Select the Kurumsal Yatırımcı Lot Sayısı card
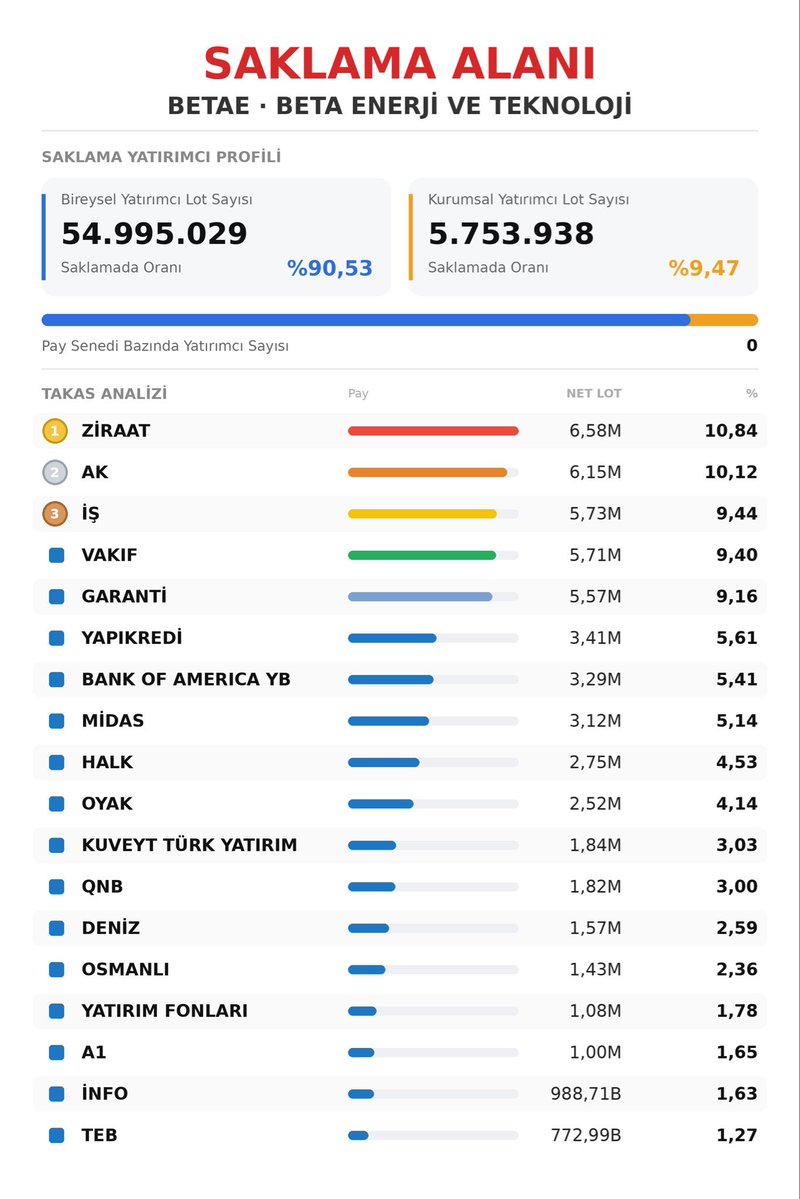 (584, 237)
